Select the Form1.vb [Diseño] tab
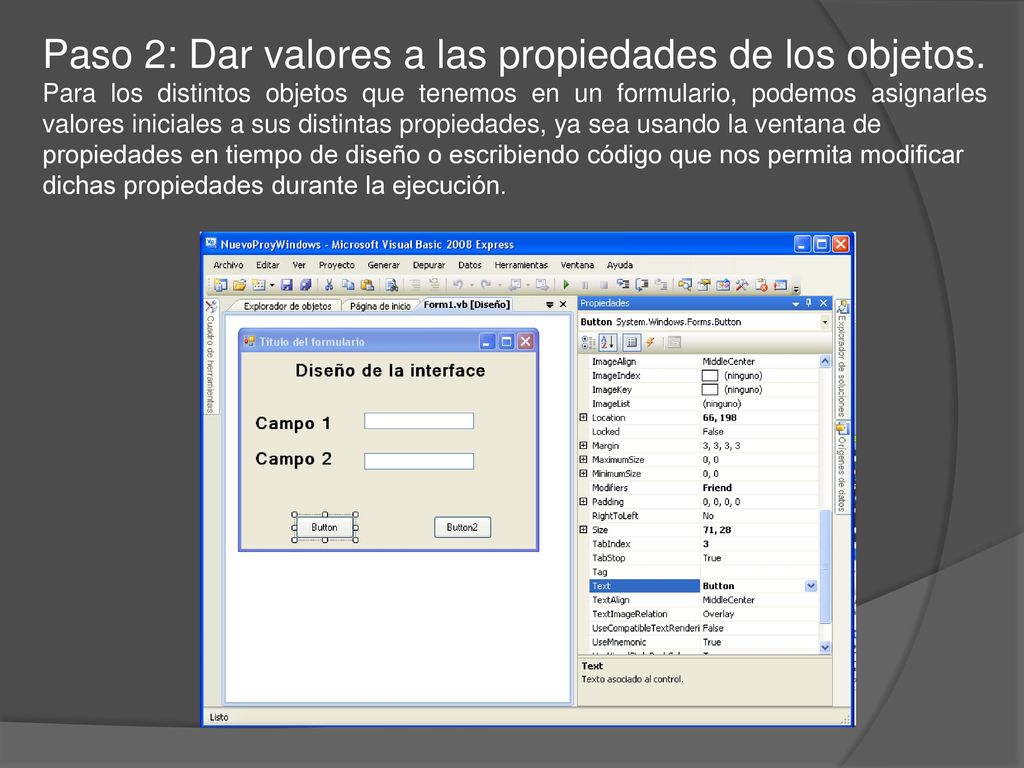The width and height of the screenshot is (1024, 768). point(466,304)
